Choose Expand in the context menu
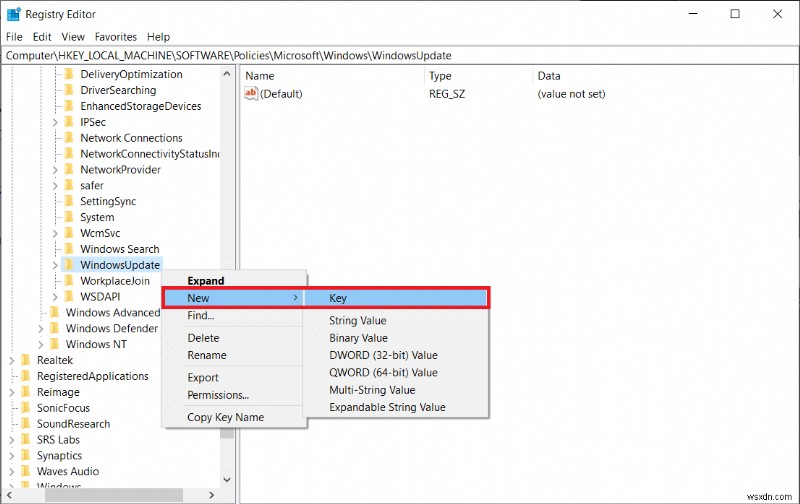This screenshot has width=800, height=504. pos(235,281)
